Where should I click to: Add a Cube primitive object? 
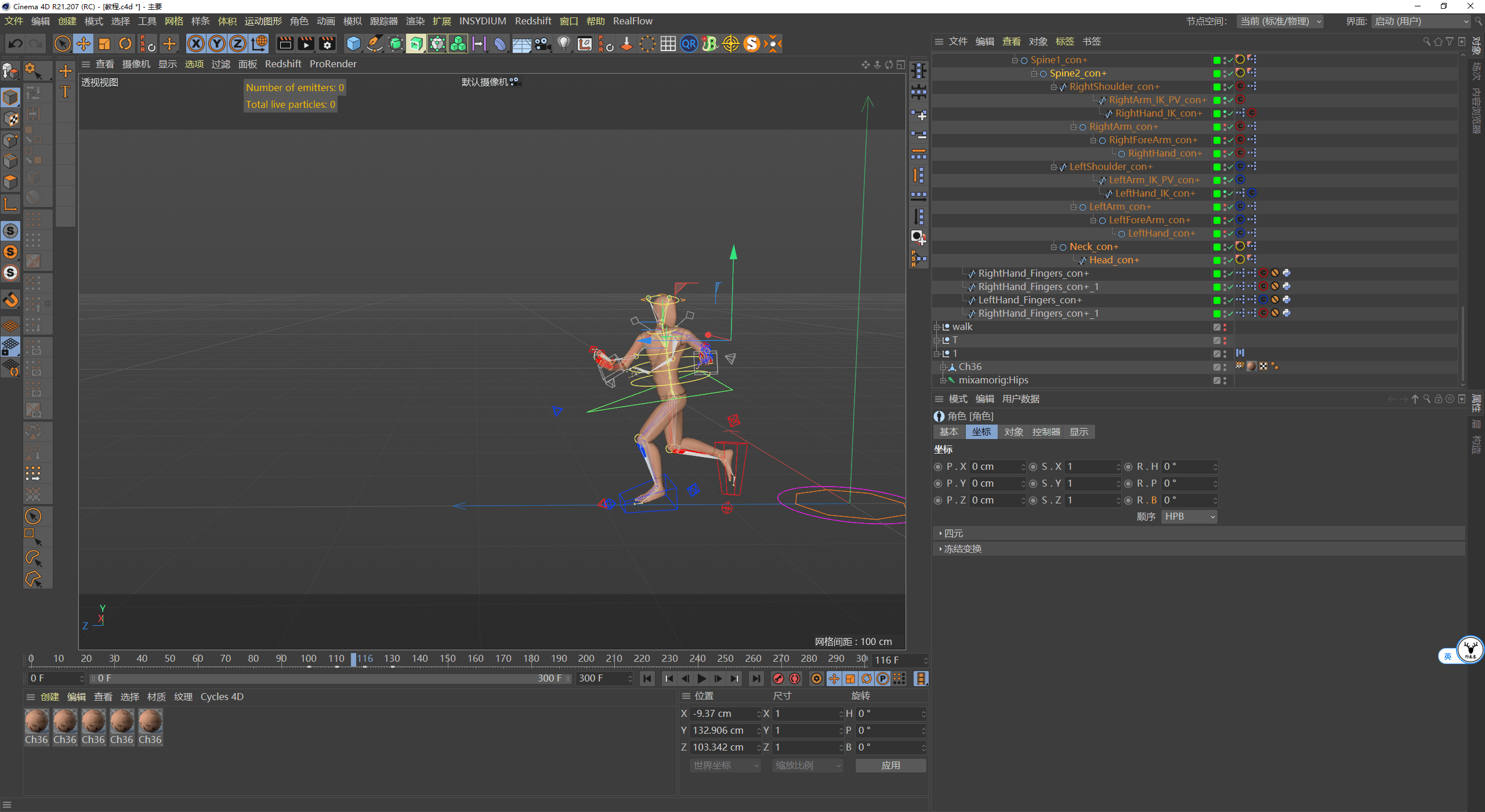click(x=353, y=44)
